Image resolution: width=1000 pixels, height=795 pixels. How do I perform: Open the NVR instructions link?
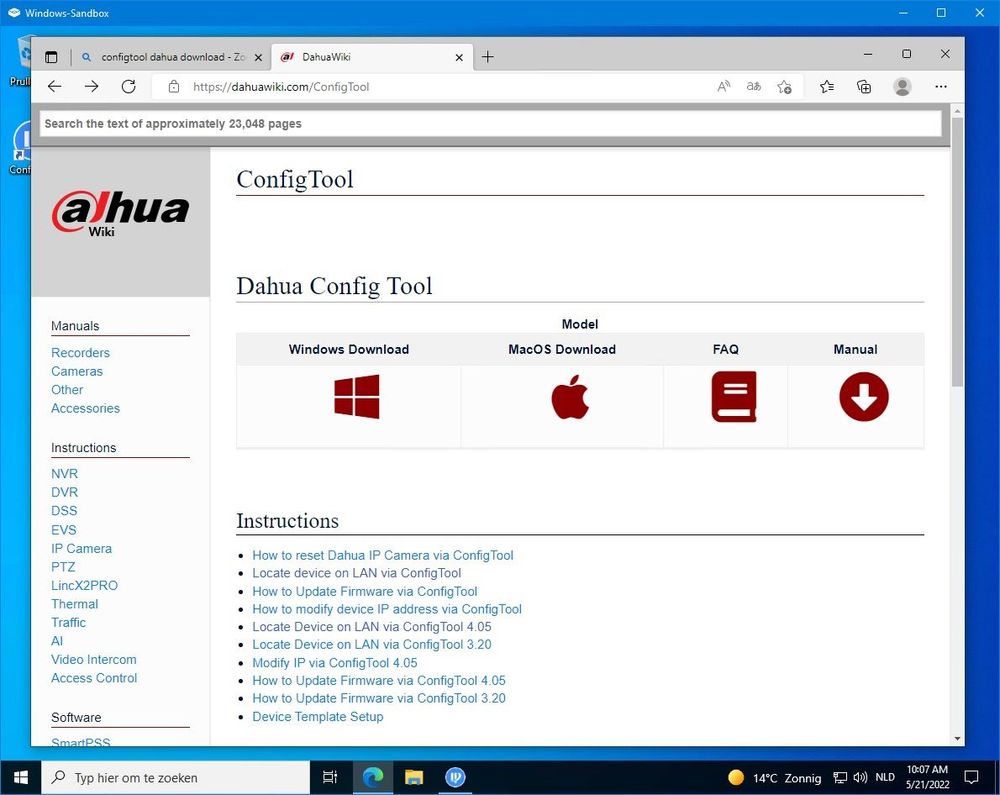point(64,474)
